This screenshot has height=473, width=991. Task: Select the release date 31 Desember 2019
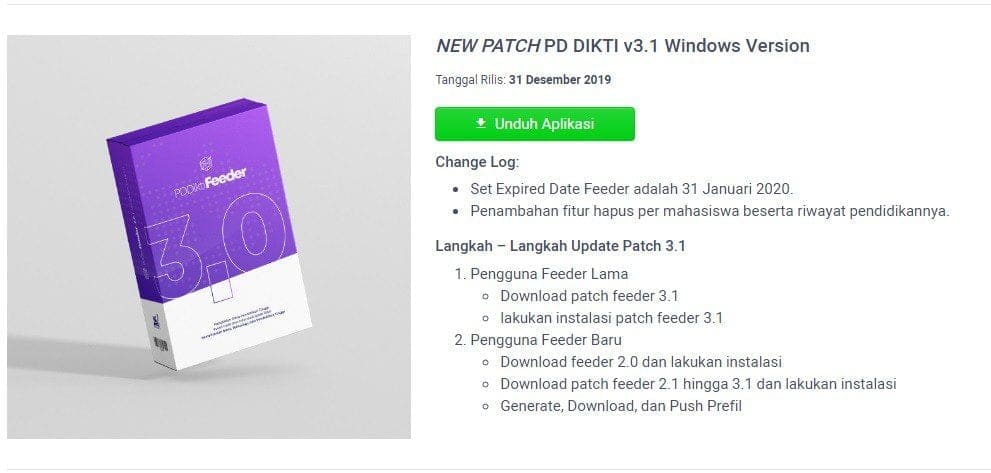pos(559,80)
